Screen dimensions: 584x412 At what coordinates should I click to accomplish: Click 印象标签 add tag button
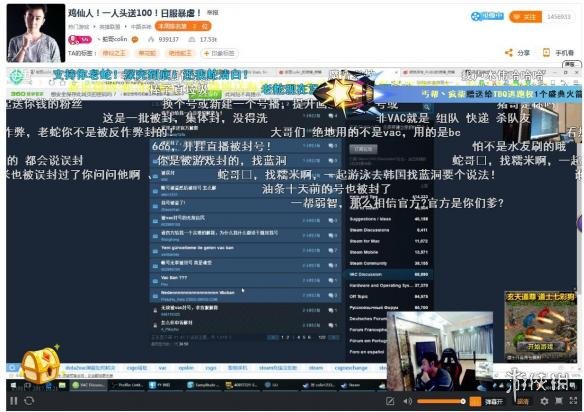click(219, 53)
